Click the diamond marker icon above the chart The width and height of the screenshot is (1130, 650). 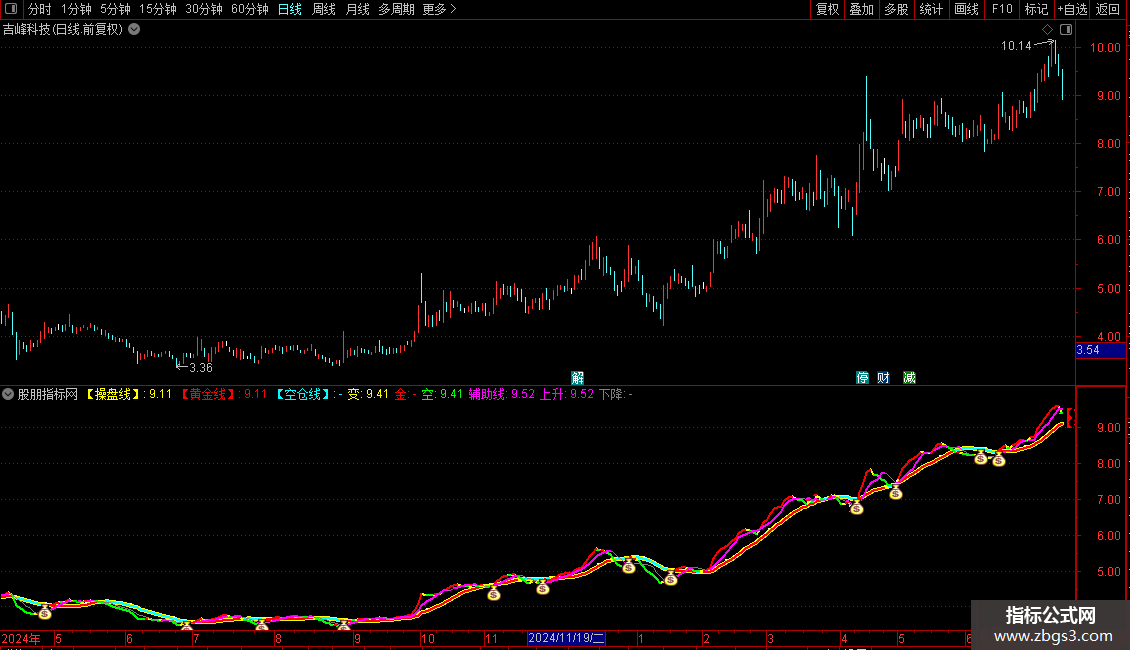click(x=1048, y=30)
